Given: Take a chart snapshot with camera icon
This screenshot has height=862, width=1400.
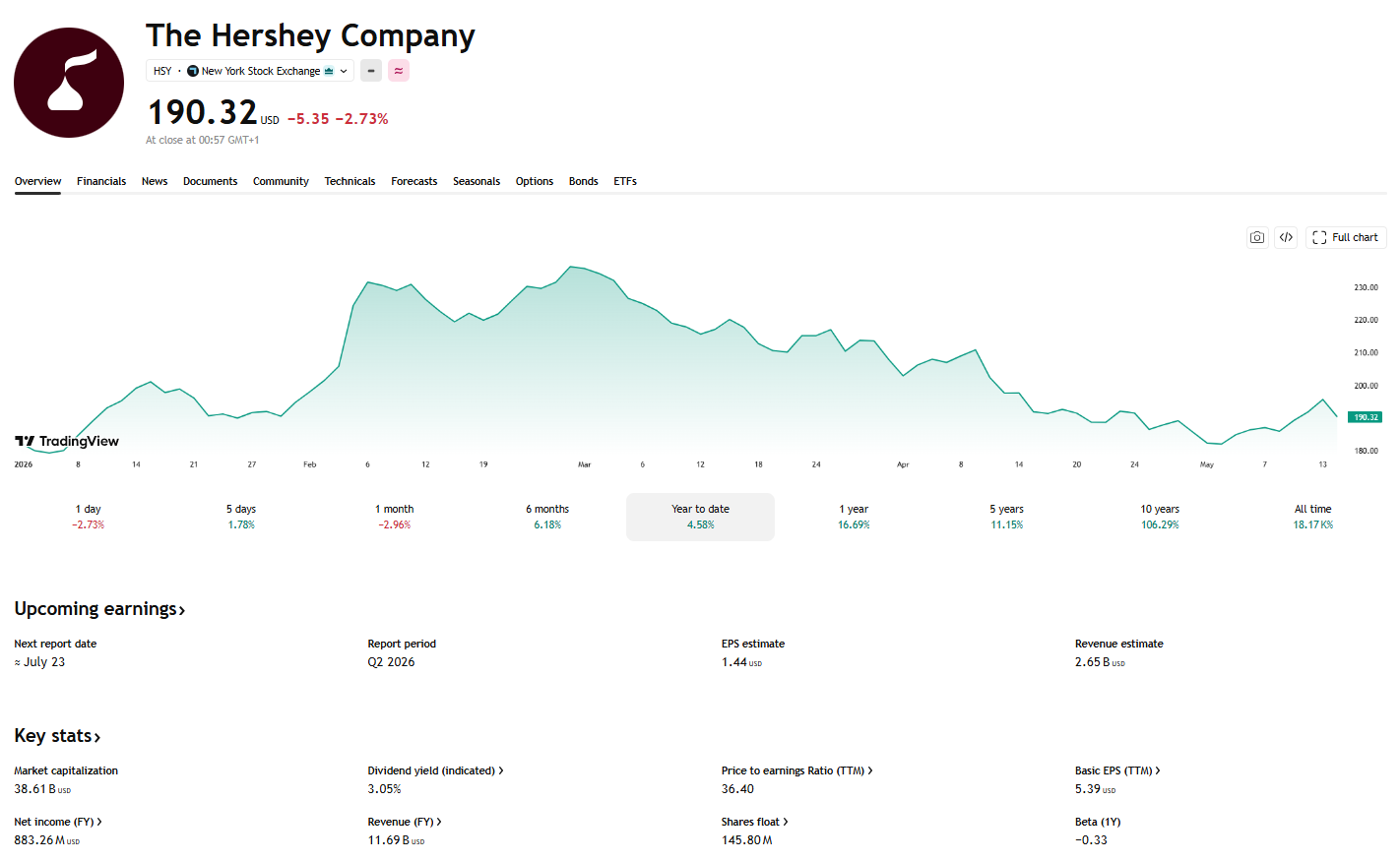Looking at the screenshot, I should click(x=1257, y=237).
